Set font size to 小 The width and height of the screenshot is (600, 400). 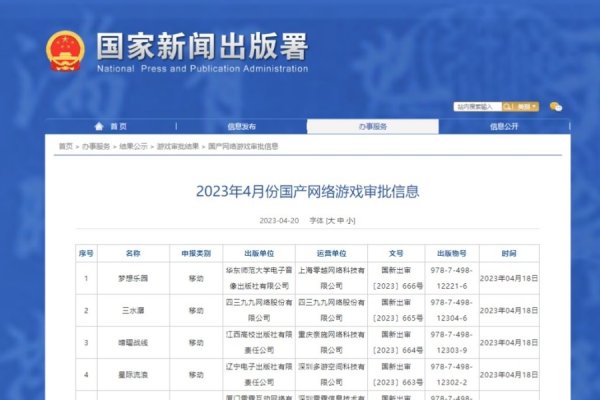pos(350,220)
